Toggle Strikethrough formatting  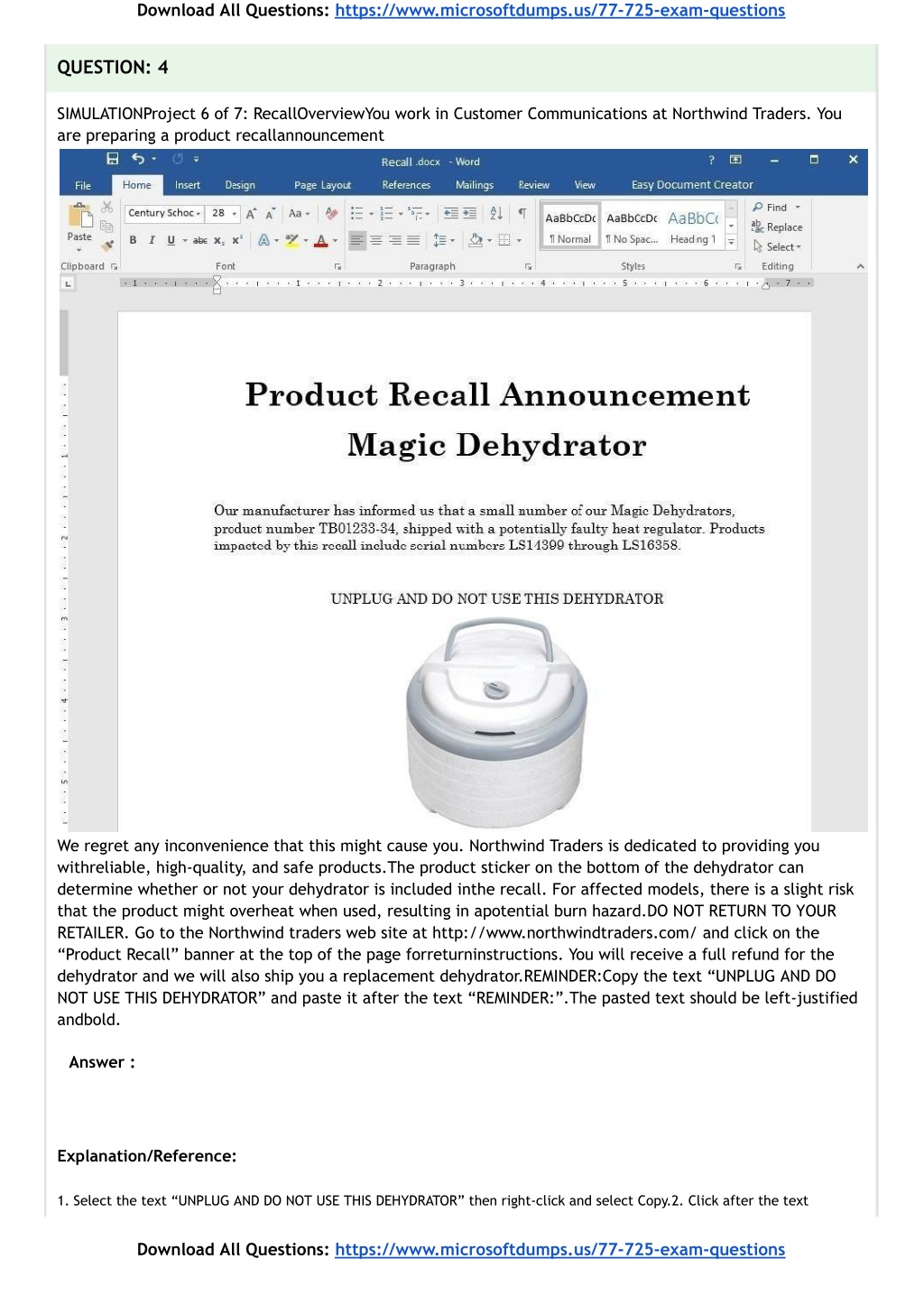pyautogui.click(x=200, y=240)
